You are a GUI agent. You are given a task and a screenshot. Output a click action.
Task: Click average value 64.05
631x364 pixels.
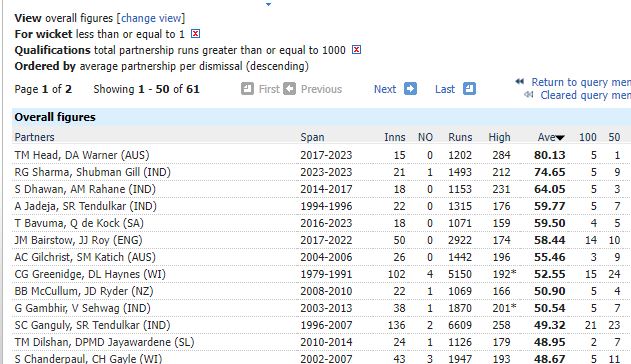click(x=550, y=189)
